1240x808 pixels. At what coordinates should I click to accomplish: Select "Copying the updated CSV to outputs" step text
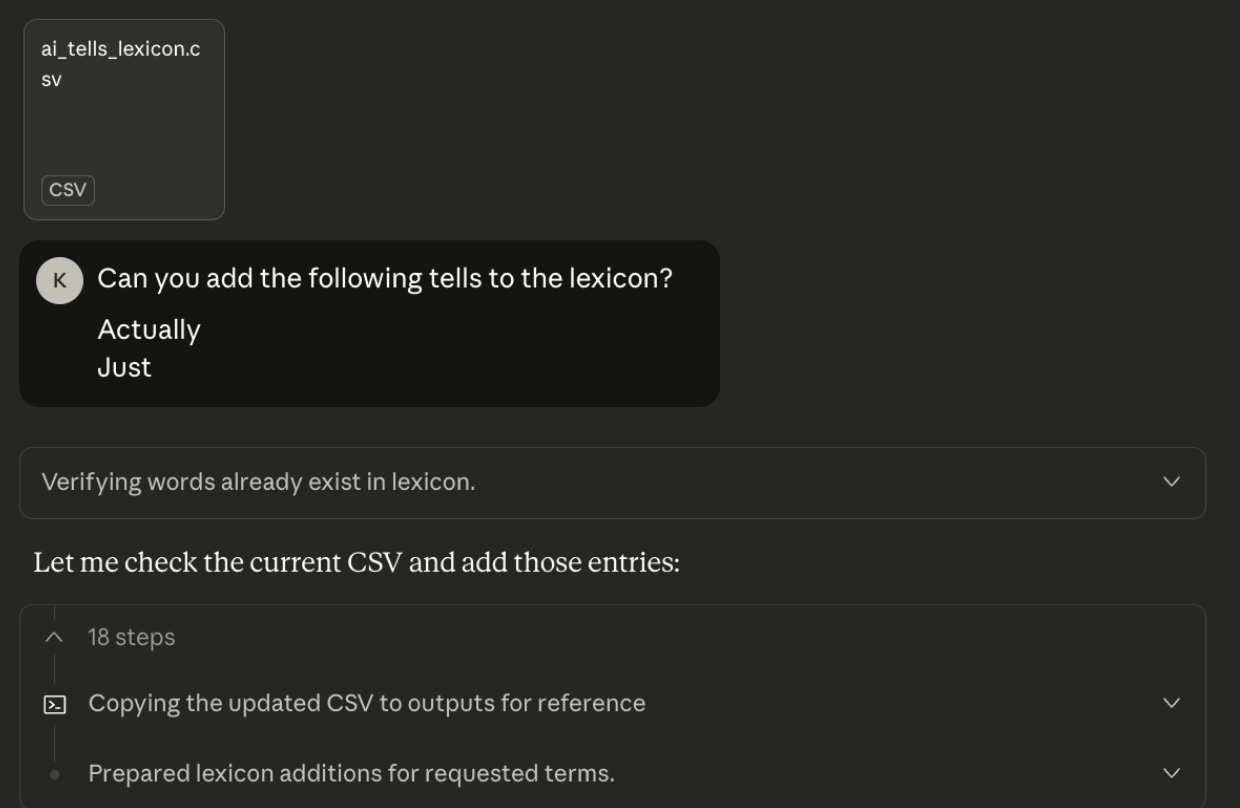click(x=366, y=703)
